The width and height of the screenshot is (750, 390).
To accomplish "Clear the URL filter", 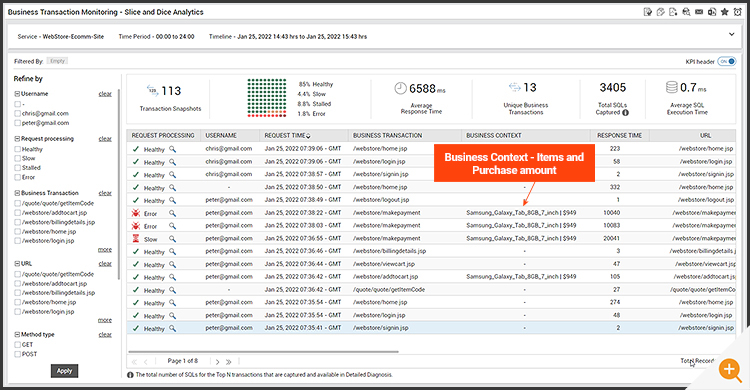I will click(x=105, y=264).
